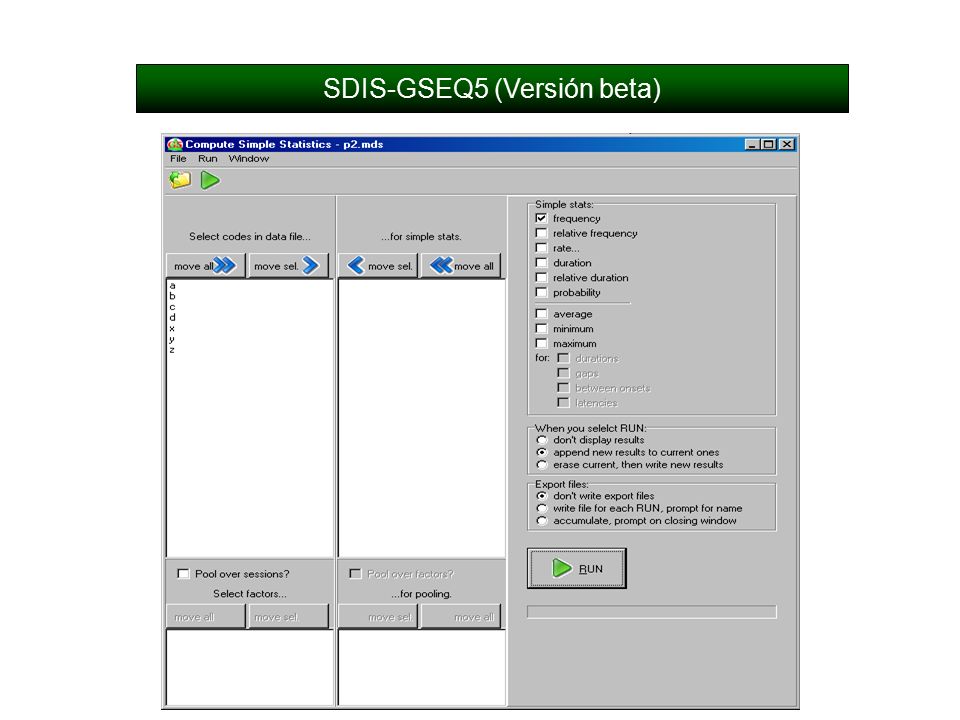Click the green run arrow in toolbar
Viewport: 960px width, 720px height.
pyautogui.click(x=210, y=180)
